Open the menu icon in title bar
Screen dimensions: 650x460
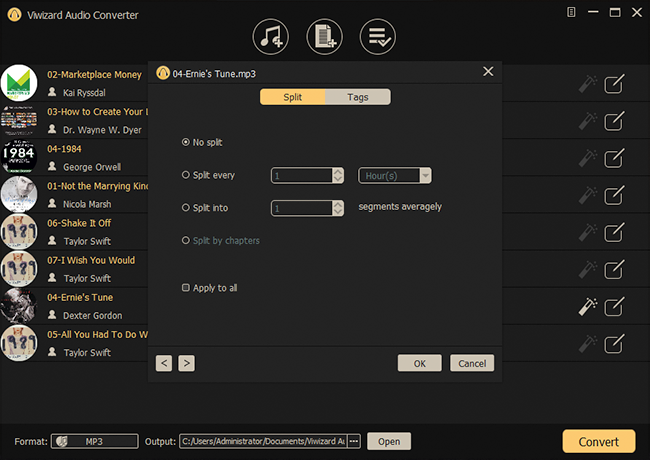[x=571, y=12]
